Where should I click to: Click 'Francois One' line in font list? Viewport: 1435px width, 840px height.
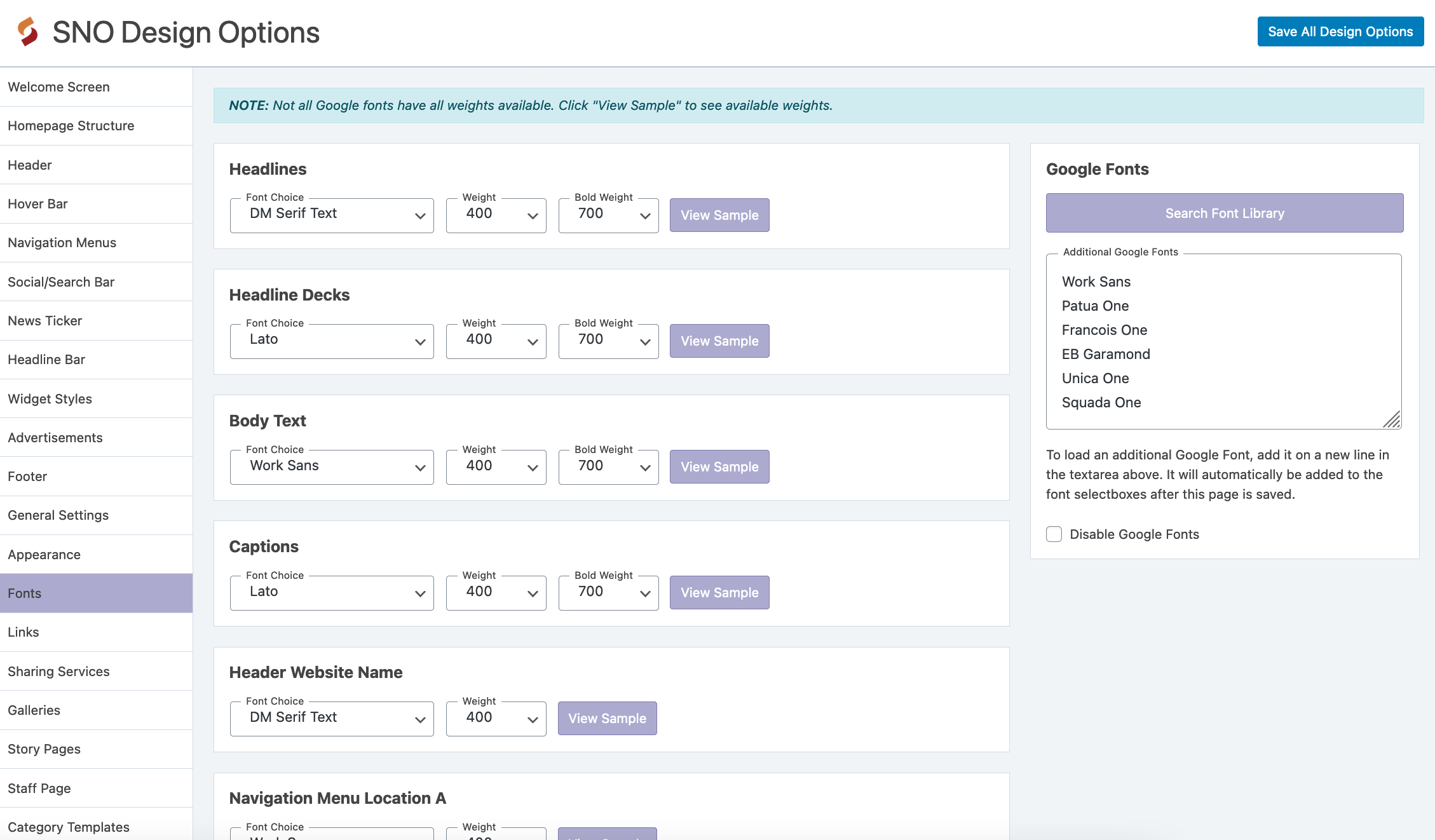point(1105,330)
